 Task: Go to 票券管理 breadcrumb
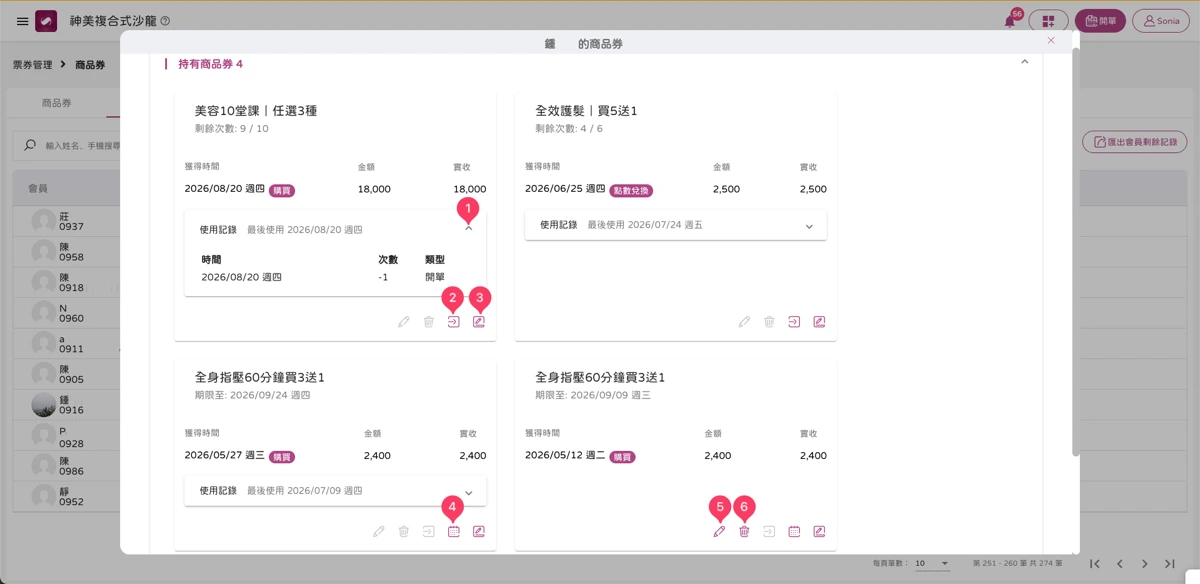pyautogui.click(x=32, y=65)
